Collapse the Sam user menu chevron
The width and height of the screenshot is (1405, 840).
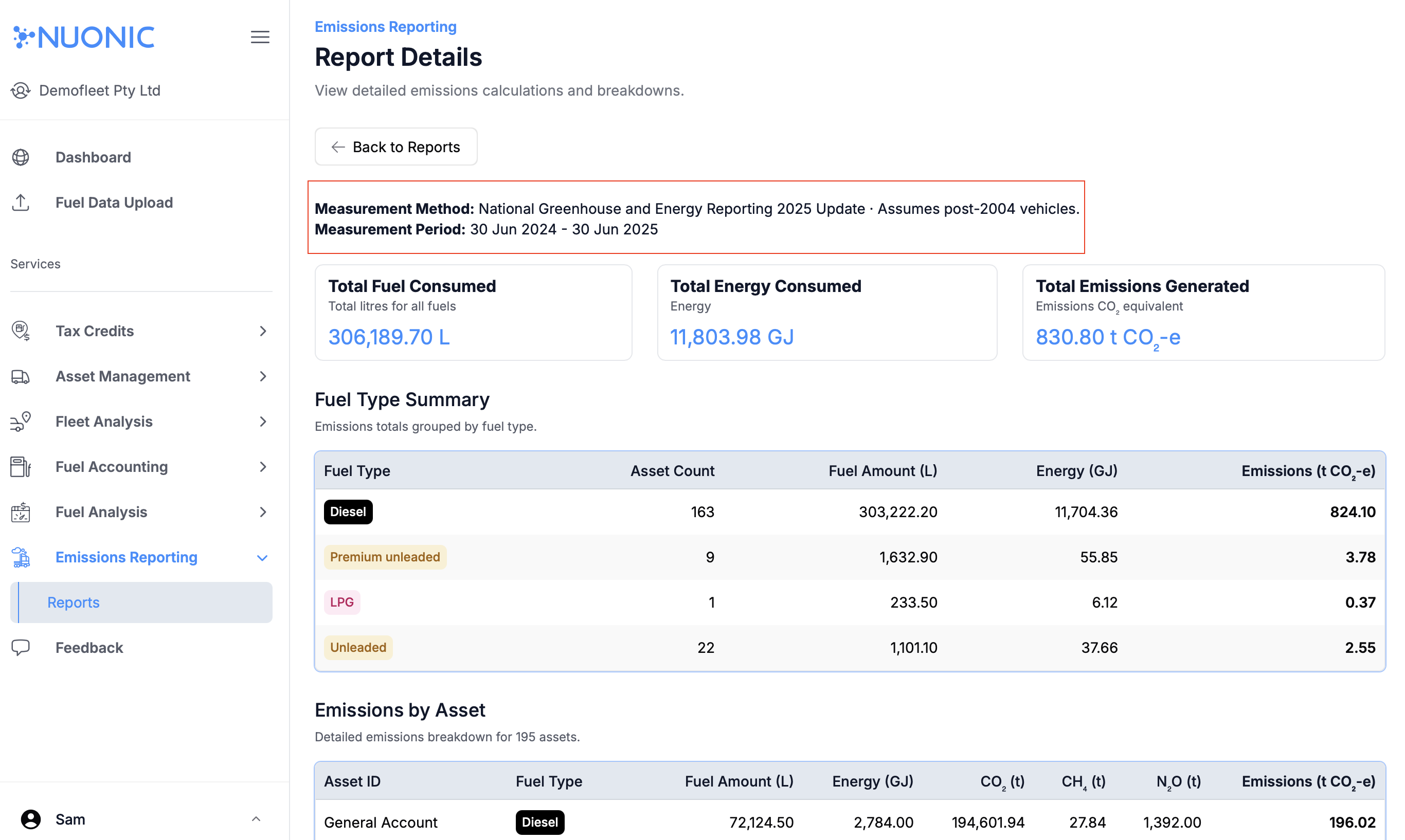pyautogui.click(x=256, y=819)
